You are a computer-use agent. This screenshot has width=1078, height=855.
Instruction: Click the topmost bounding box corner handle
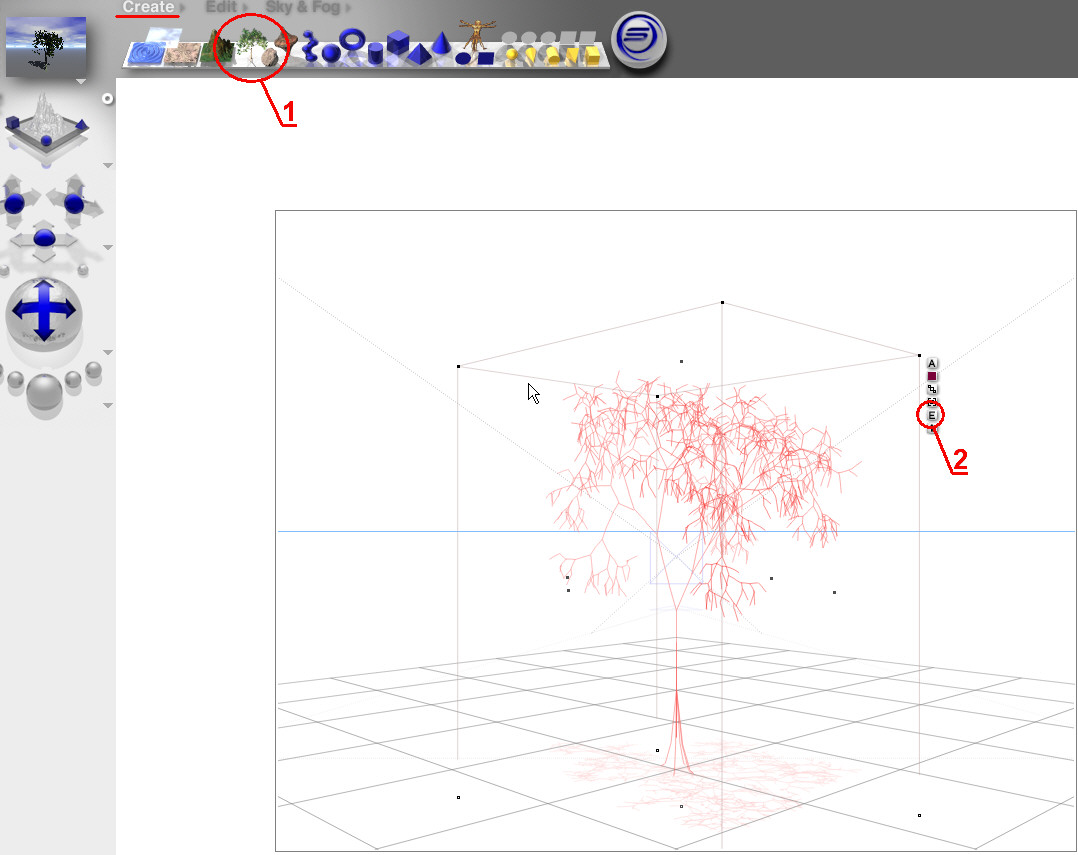pos(722,302)
